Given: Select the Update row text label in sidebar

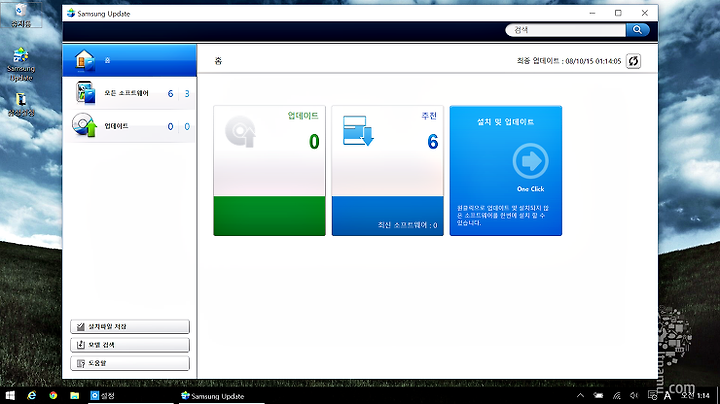Looking at the screenshot, I should pyautogui.click(x=116, y=126).
